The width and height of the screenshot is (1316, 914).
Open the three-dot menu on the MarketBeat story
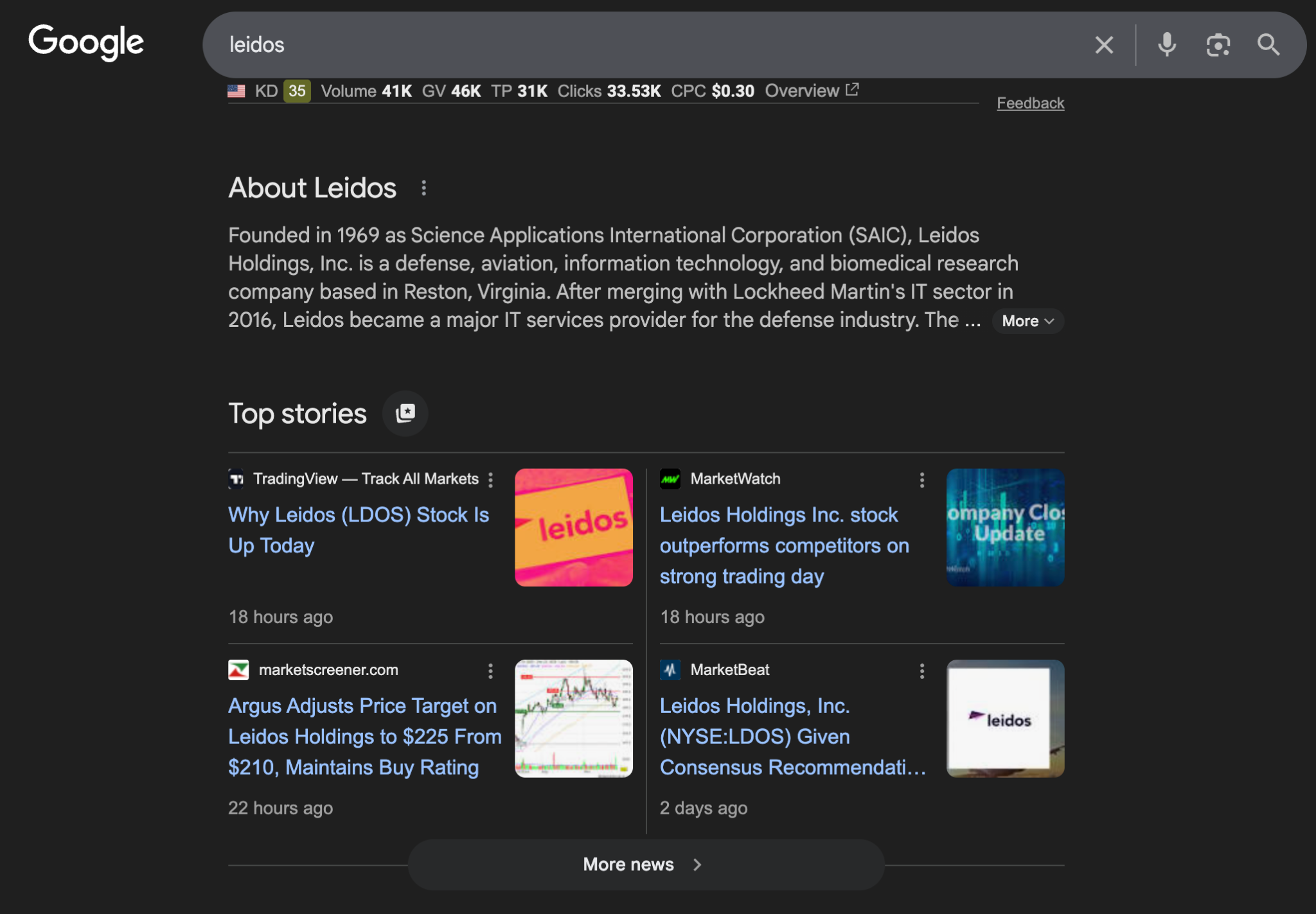(921, 671)
